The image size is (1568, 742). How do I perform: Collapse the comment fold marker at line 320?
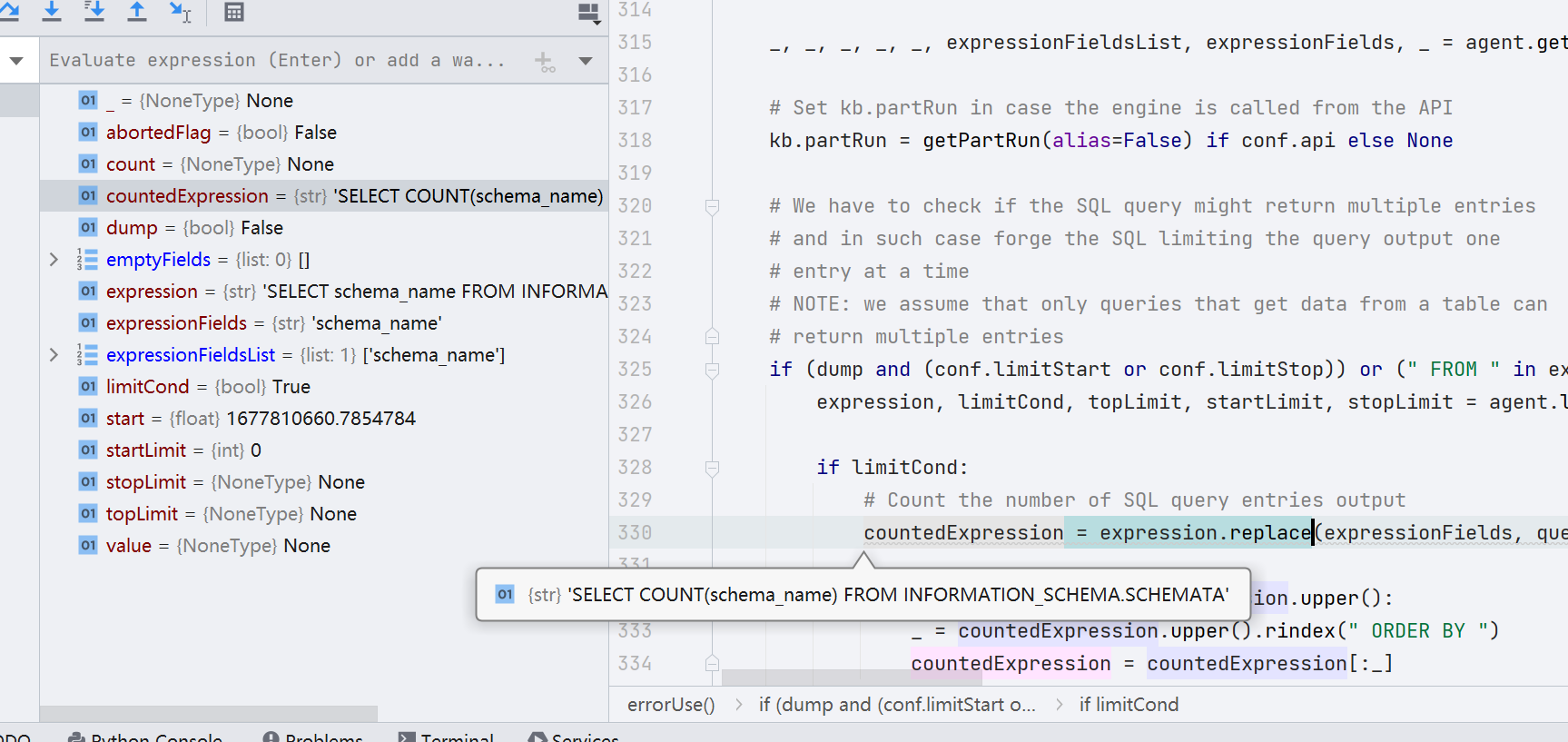pyautogui.click(x=713, y=207)
